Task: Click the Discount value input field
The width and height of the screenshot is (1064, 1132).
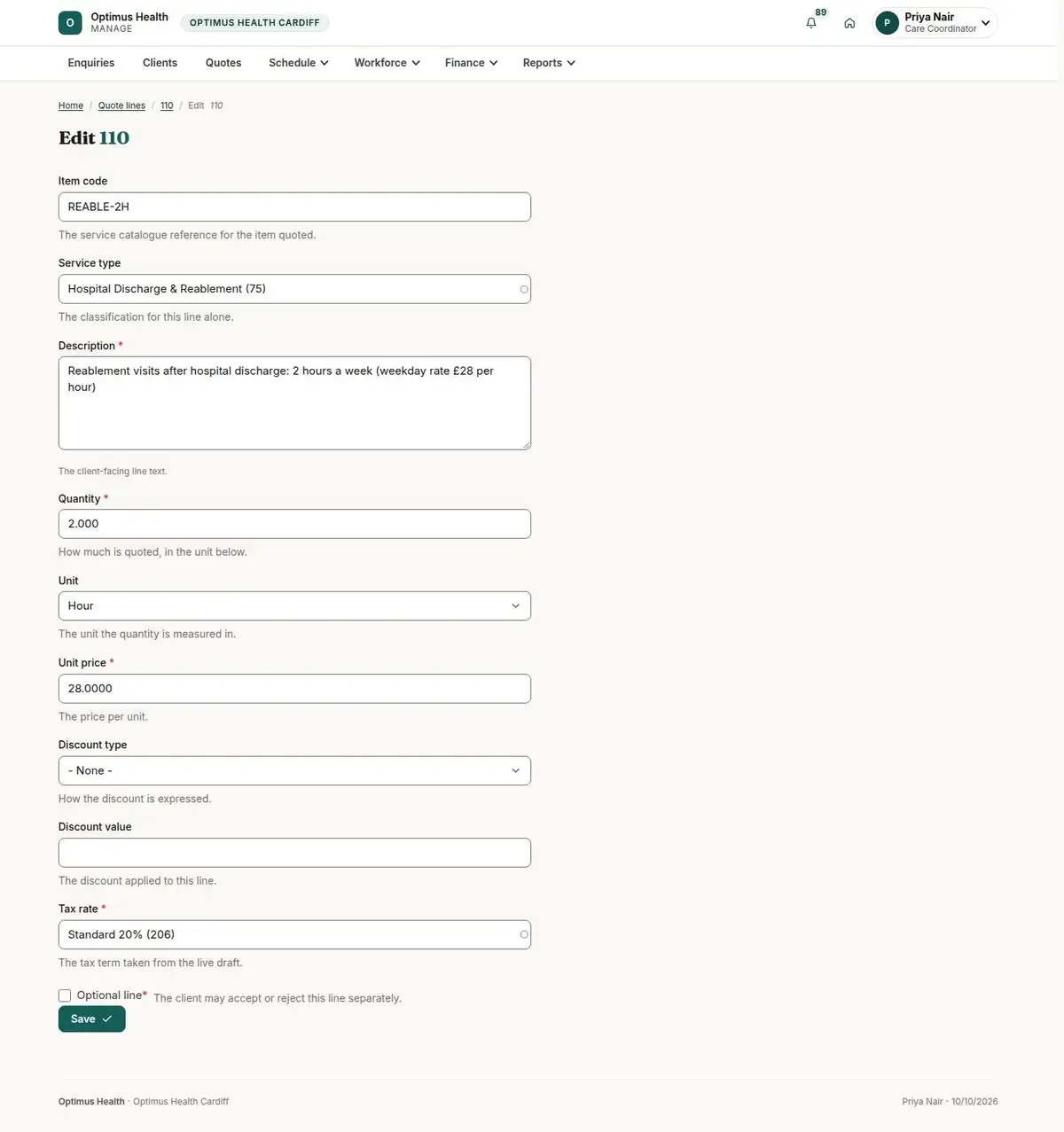Action: pos(294,853)
